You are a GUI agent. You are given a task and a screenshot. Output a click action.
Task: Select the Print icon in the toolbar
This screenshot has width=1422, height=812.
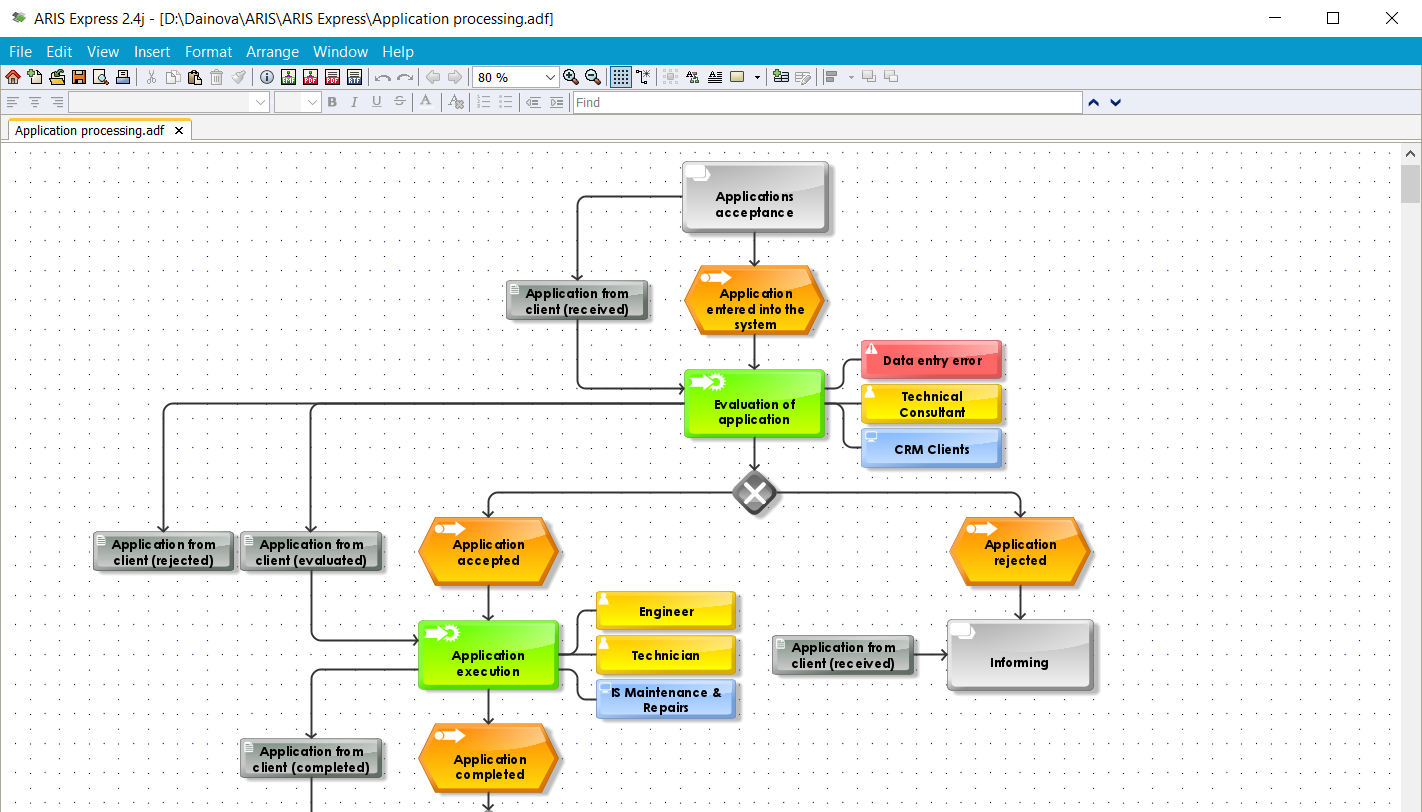point(121,77)
